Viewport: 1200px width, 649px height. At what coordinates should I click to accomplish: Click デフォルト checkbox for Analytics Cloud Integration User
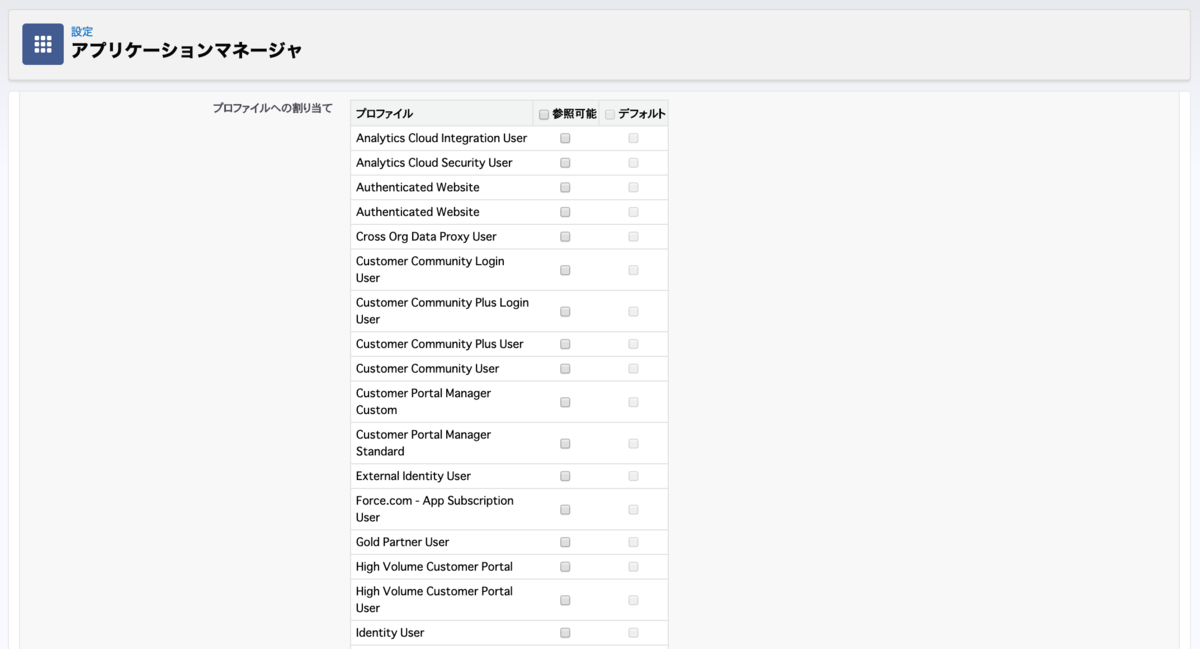pos(633,138)
